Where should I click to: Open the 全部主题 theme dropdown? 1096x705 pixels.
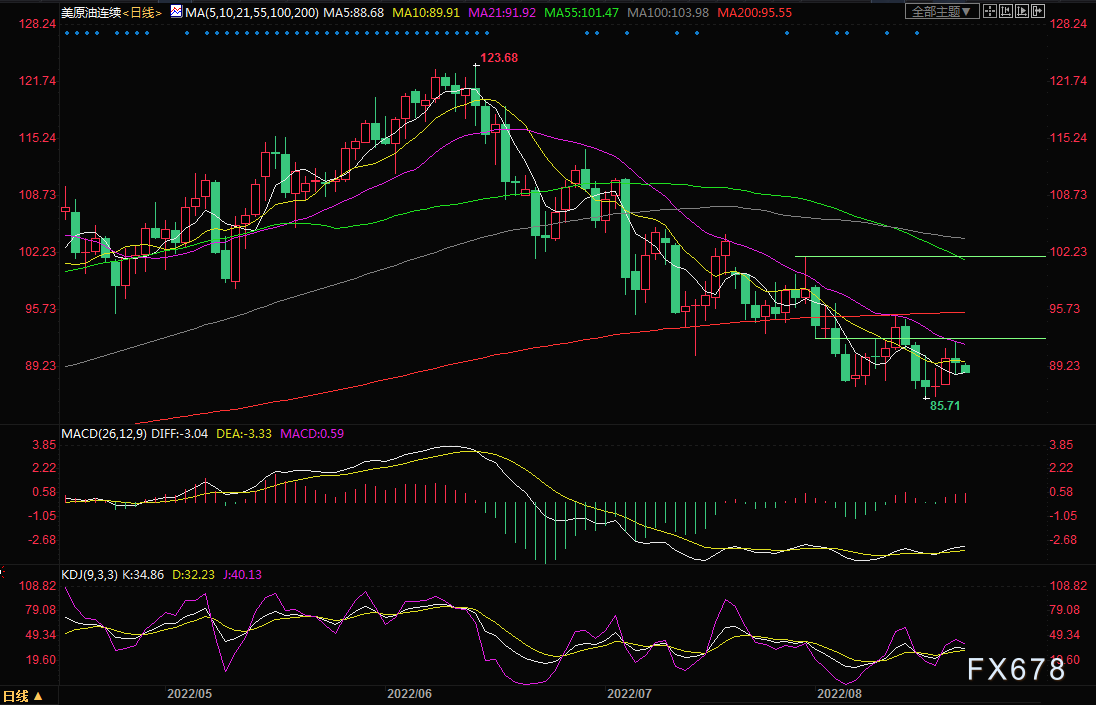(942, 11)
